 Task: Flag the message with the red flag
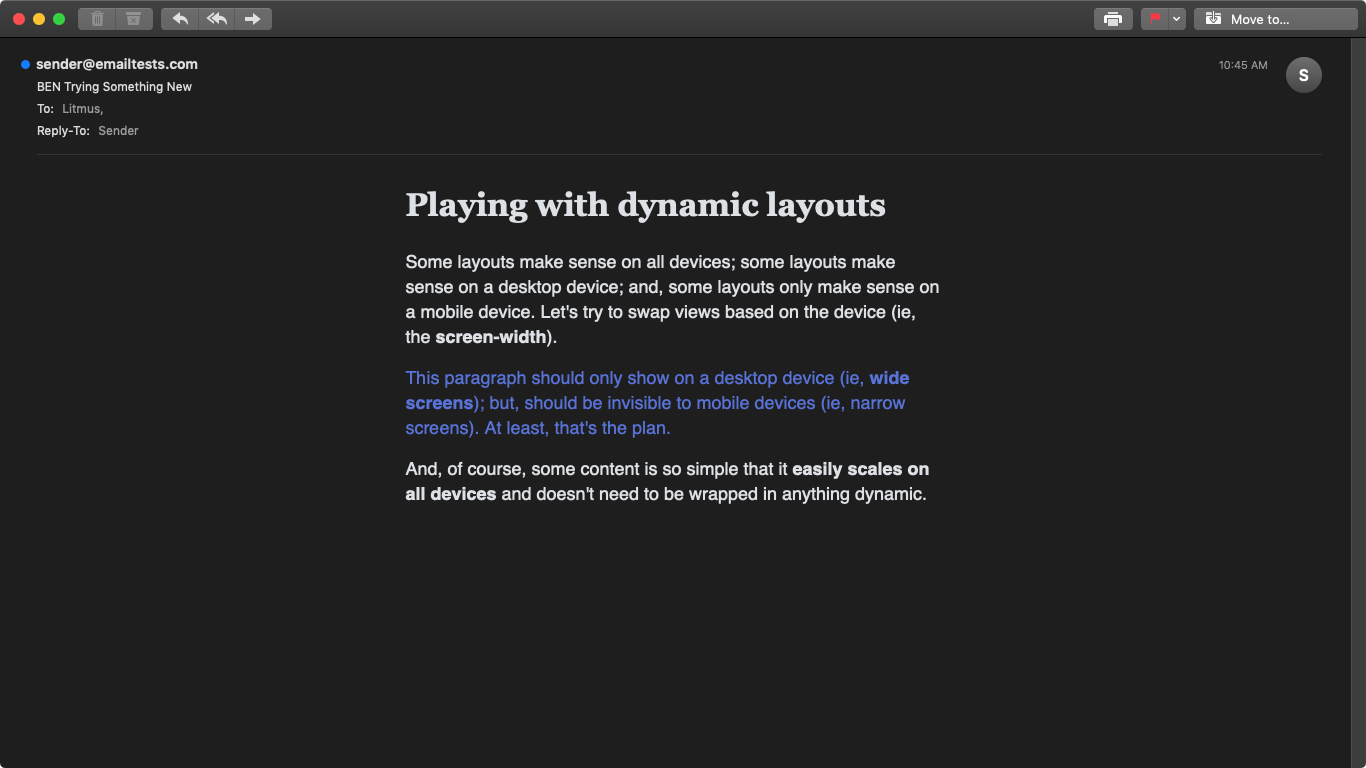click(1155, 19)
